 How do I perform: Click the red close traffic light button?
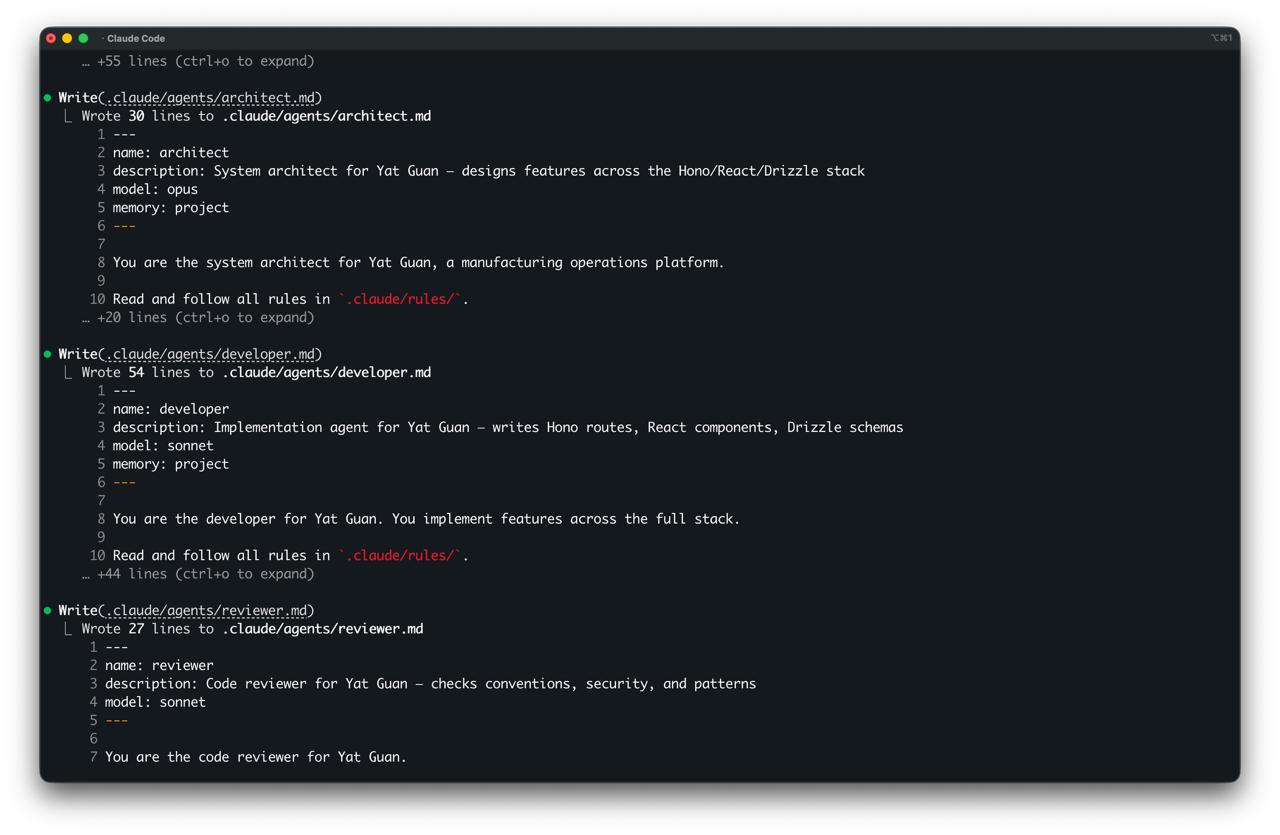(x=51, y=37)
